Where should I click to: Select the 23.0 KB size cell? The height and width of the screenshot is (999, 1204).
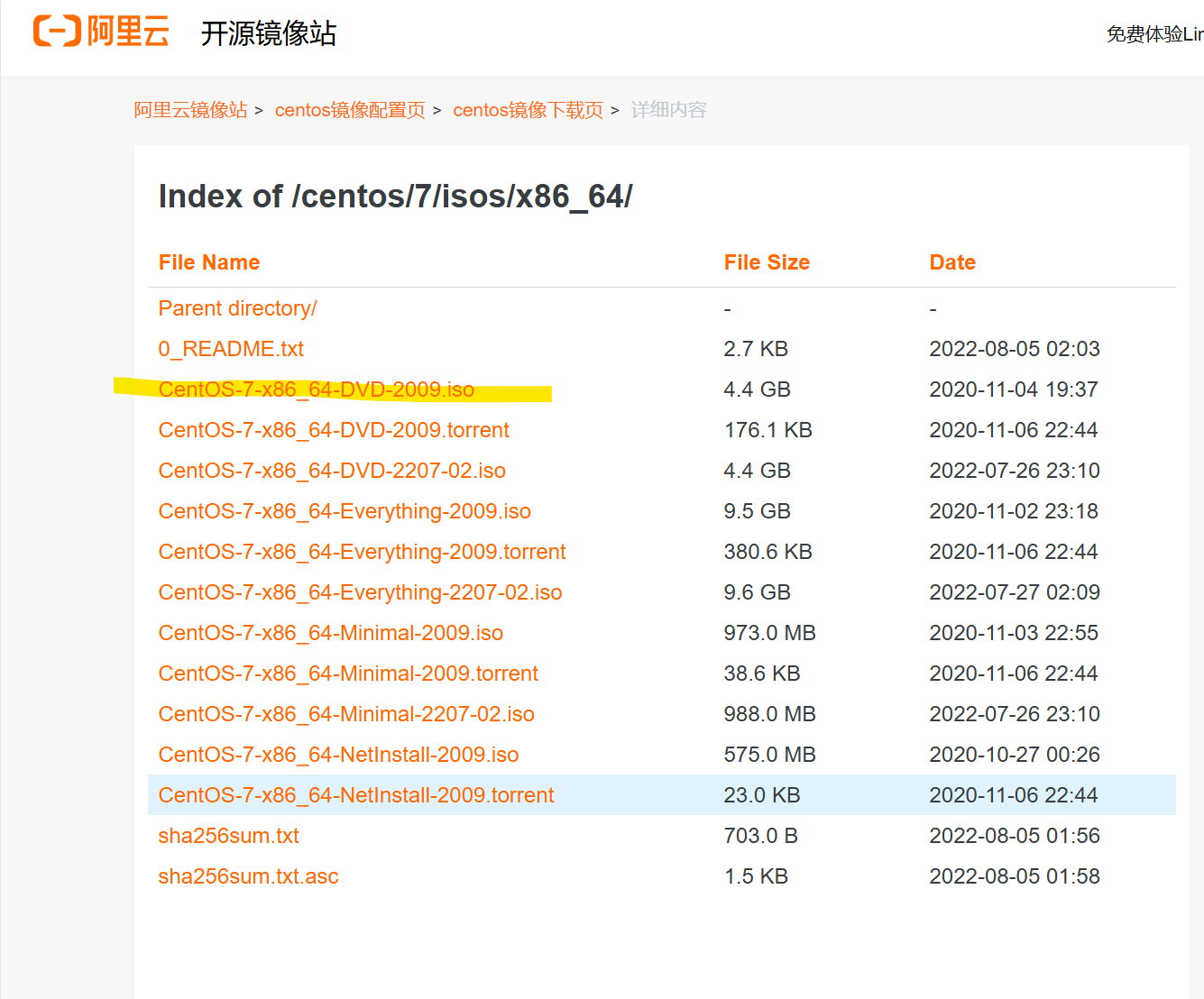762,795
